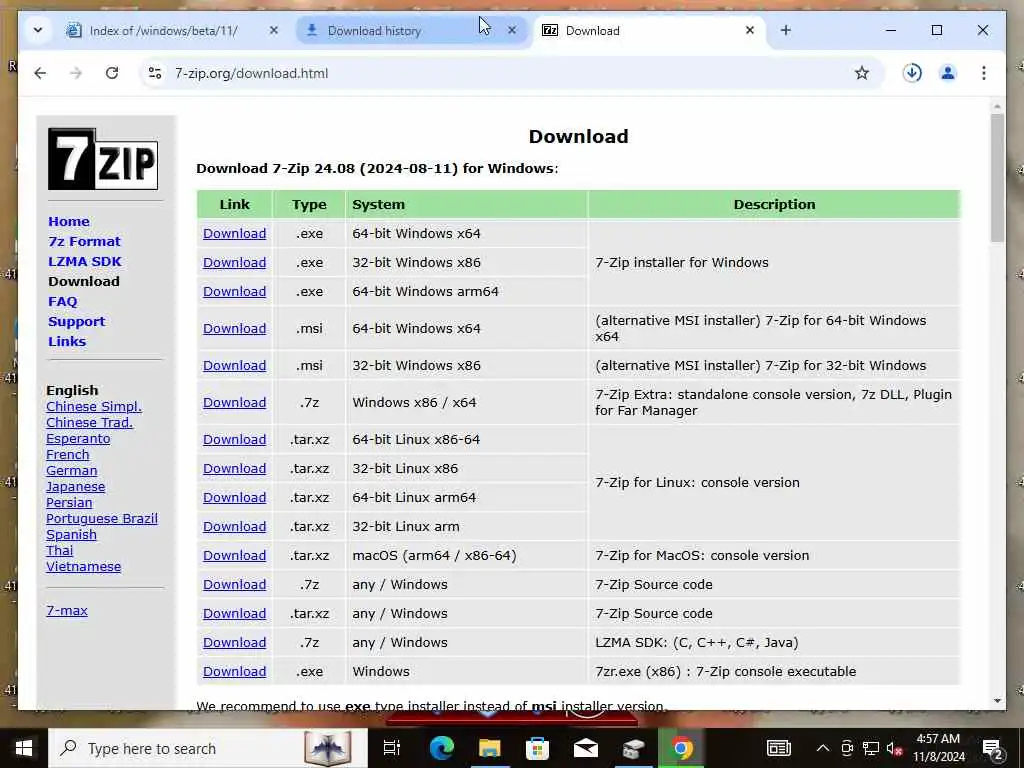Image resolution: width=1024 pixels, height=768 pixels.
Task: Open Task View on taskbar
Action: [x=391, y=748]
